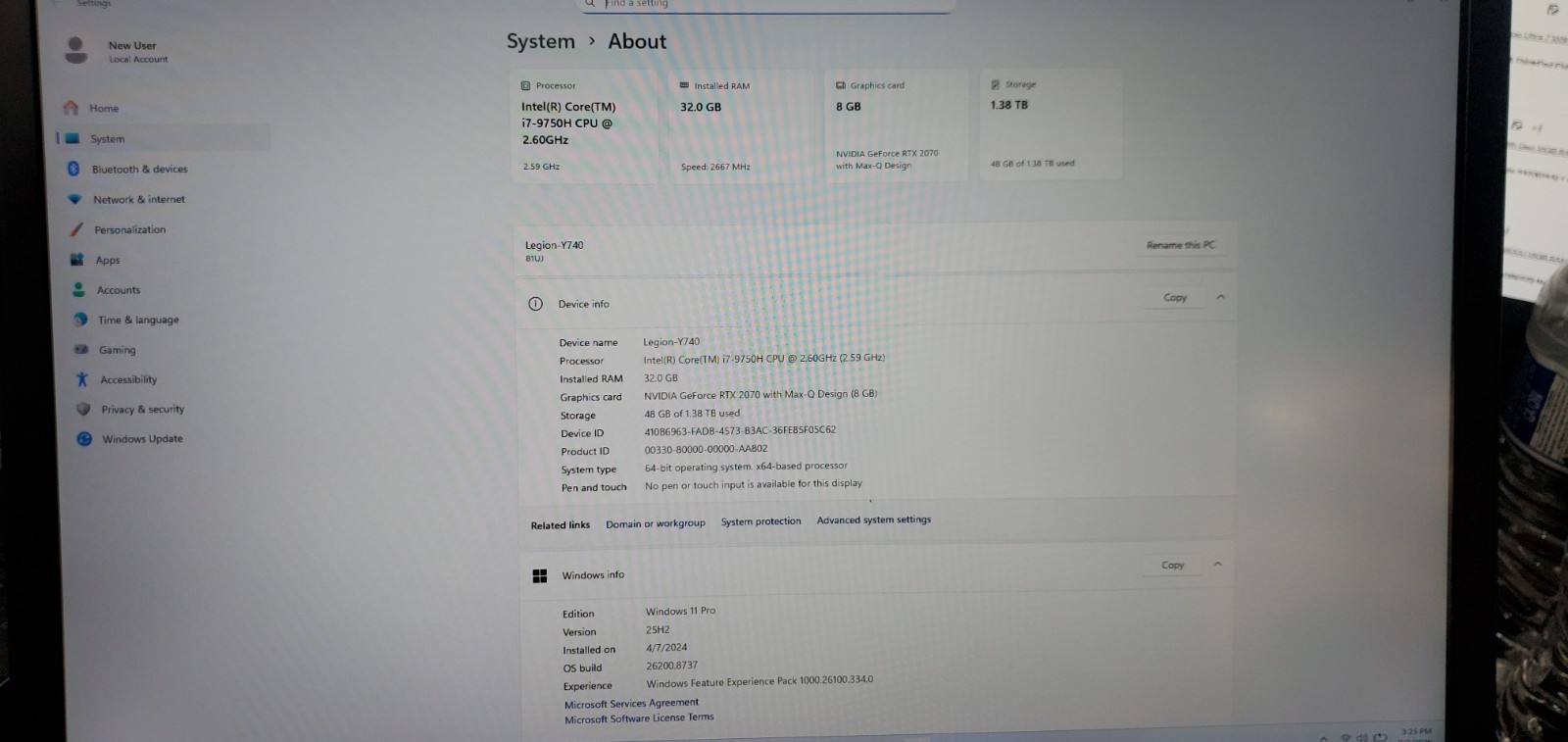Click the Bluetooth & devices icon
Screen dimensions: 1568x742
(x=73, y=169)
